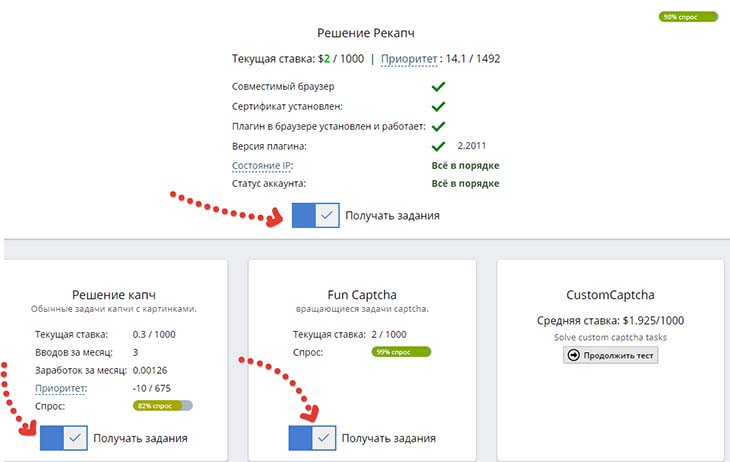The image size is (730, 462).
Task: Click the Всё в порядке account status text
Action: coord(465,184)
